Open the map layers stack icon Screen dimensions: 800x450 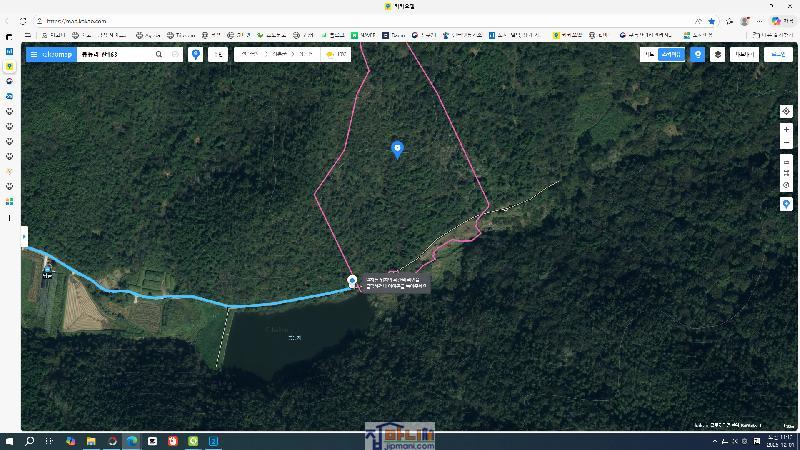coord(717,55)
